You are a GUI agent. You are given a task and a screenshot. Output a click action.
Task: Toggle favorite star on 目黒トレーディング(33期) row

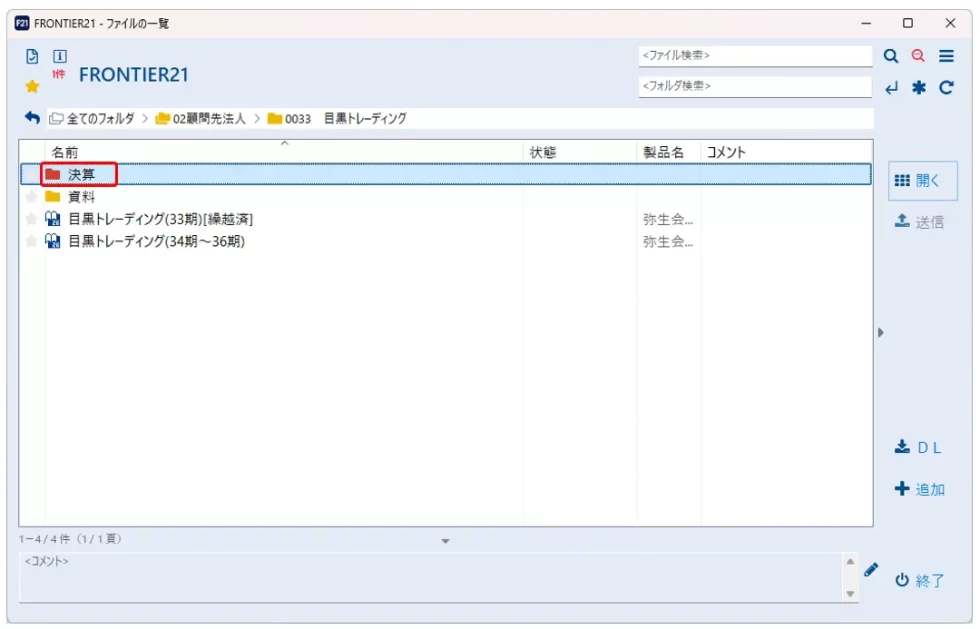tap(31, 219)
